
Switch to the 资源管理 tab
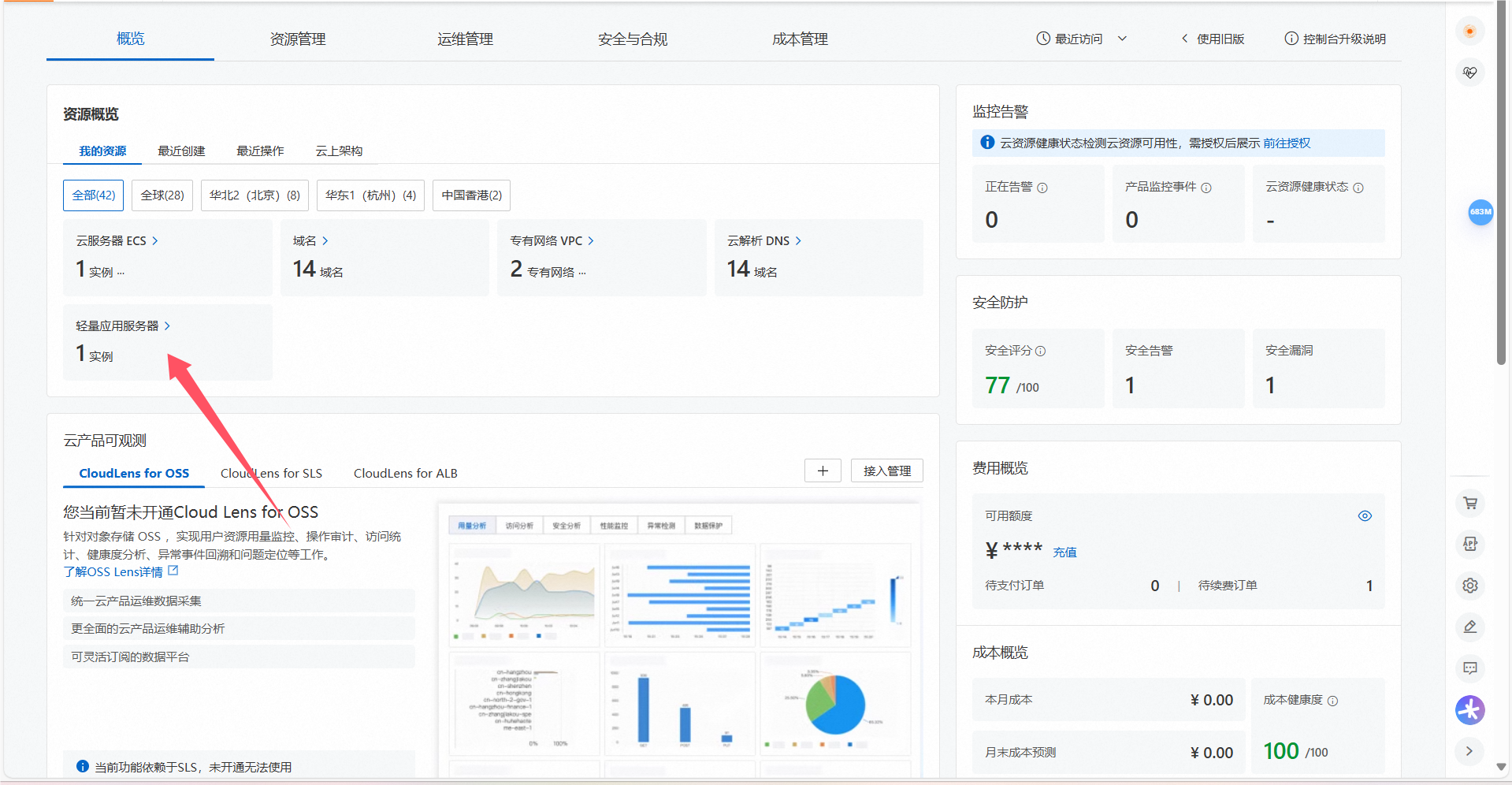pyautogui.click(x=297, y=39)
